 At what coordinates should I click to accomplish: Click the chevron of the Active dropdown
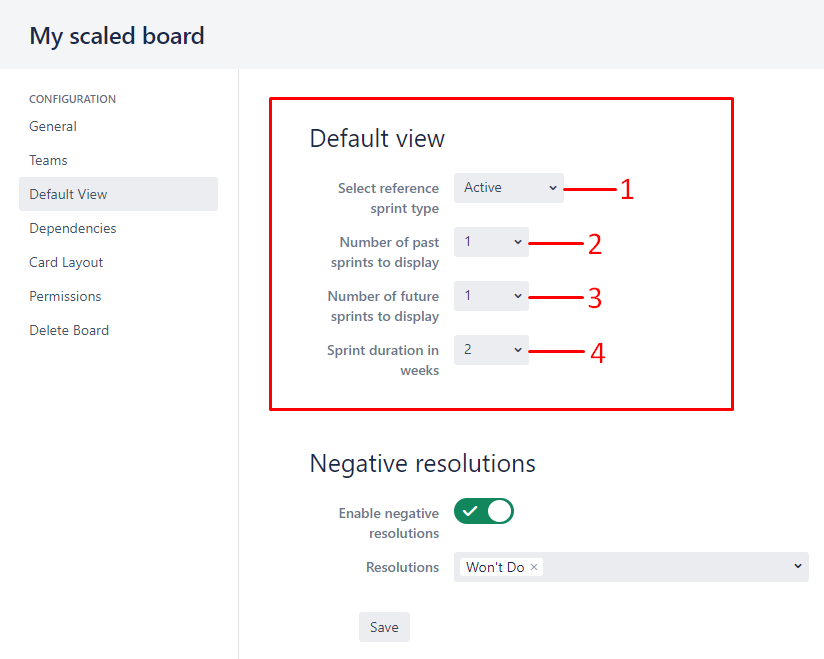pos(552,188)
